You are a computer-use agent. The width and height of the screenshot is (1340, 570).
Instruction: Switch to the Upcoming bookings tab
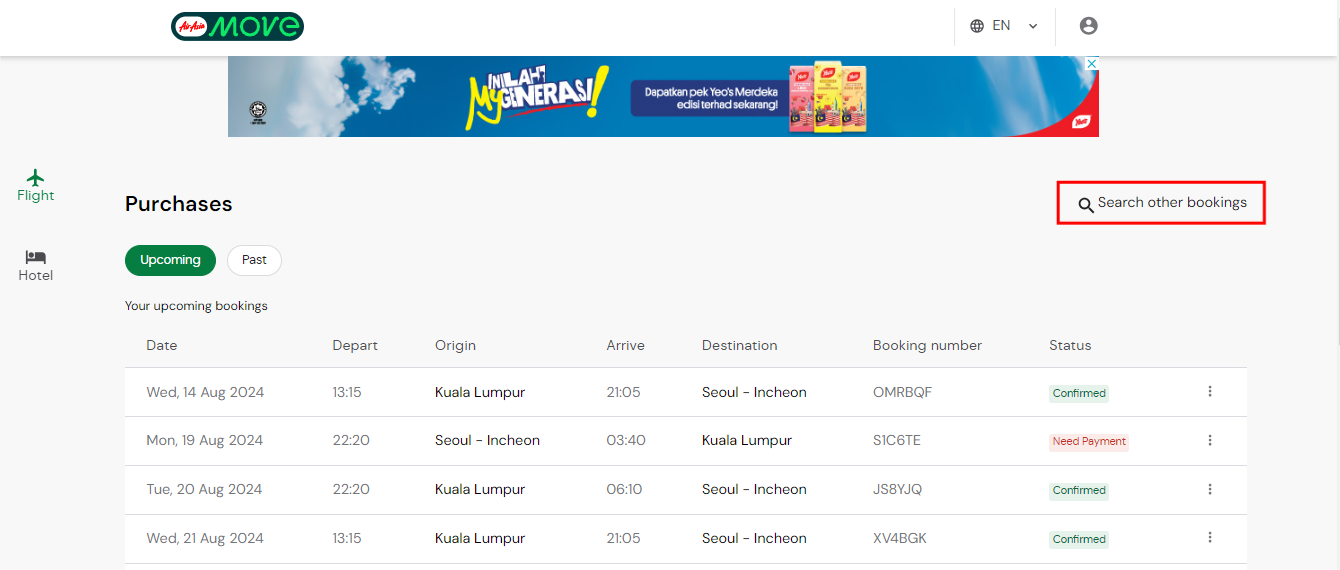coord(170,260)
